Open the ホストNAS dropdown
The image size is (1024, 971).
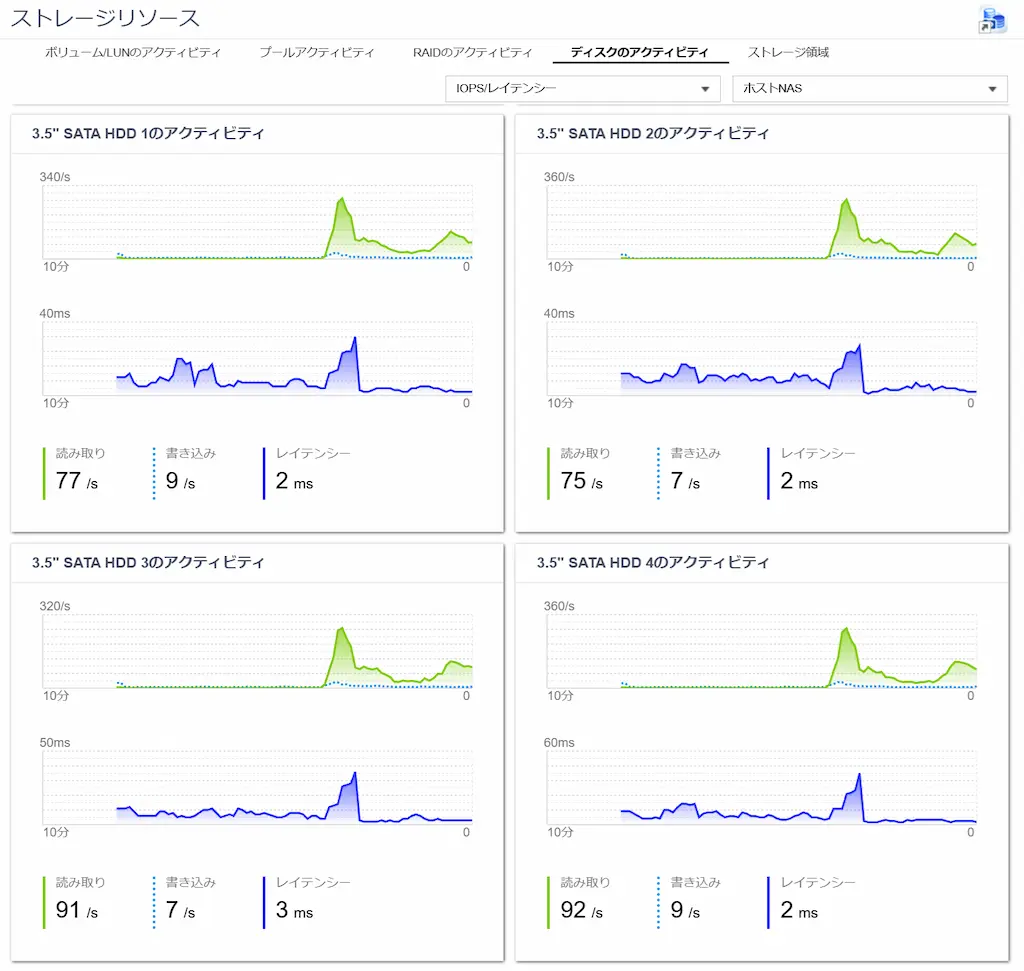(x=870, y=88)
